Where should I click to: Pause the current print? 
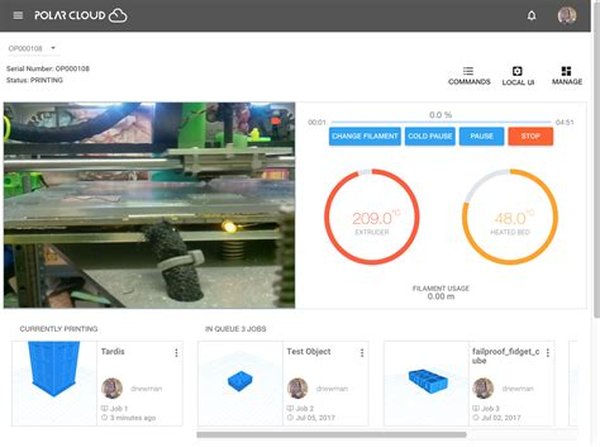point(481,136)
